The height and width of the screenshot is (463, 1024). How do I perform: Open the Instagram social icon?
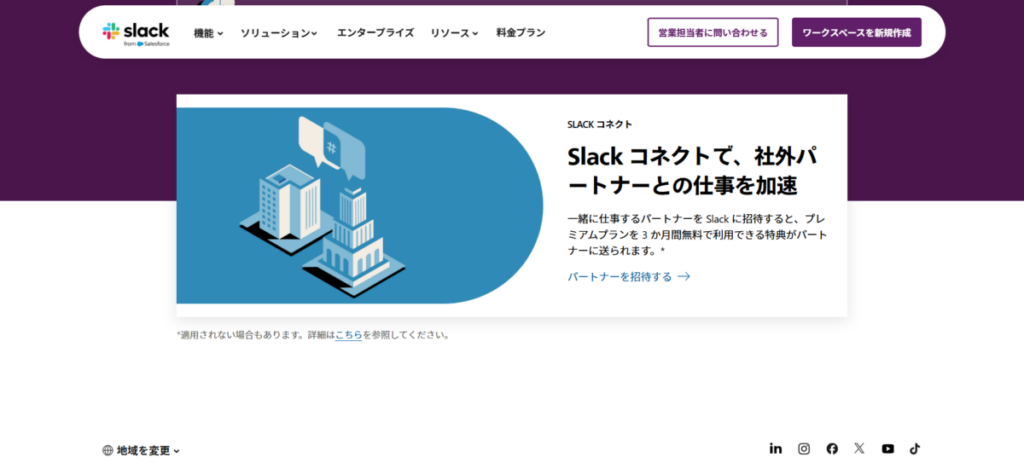[803, 449]
